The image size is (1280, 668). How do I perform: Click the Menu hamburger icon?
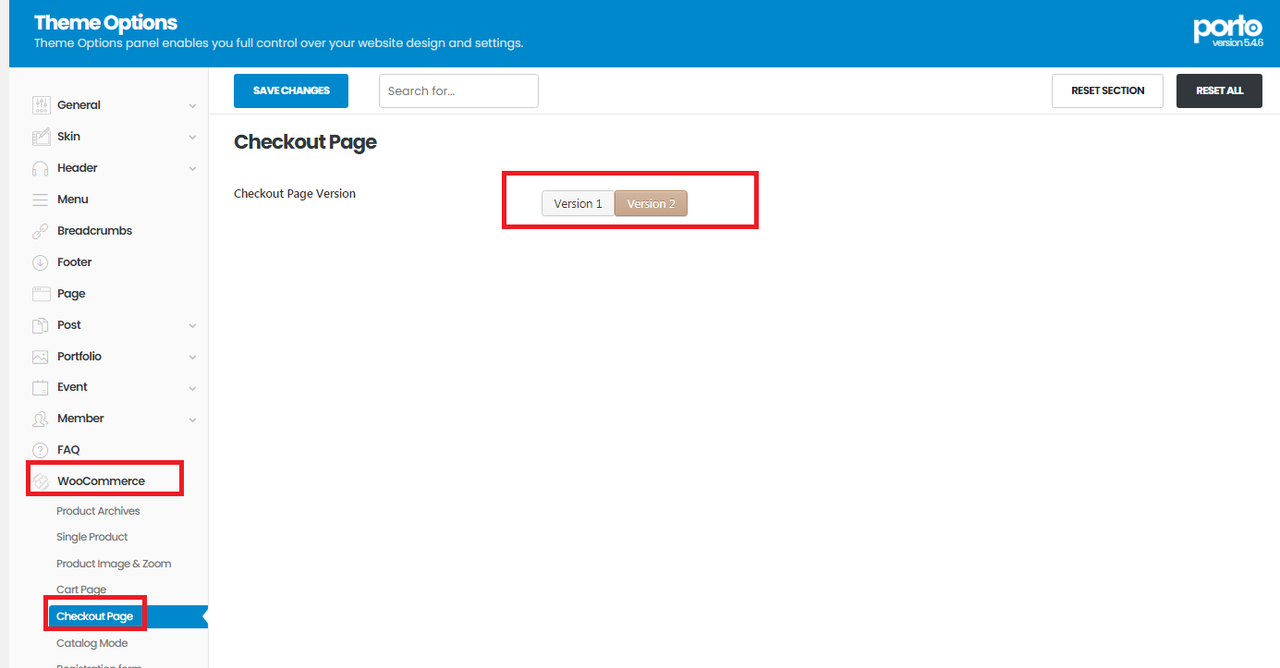click(41, 200)
